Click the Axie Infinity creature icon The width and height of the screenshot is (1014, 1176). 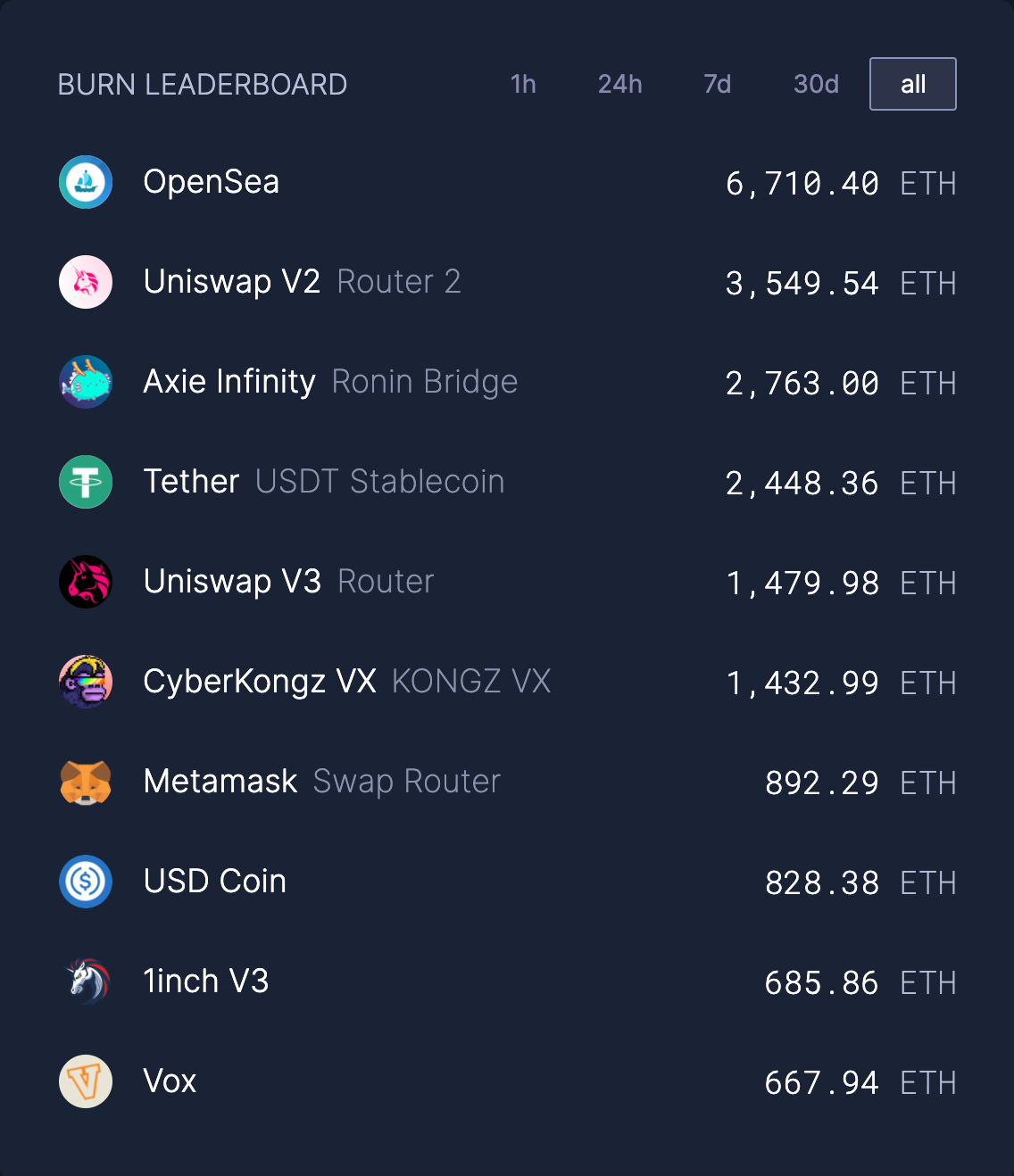pos(86,382)
